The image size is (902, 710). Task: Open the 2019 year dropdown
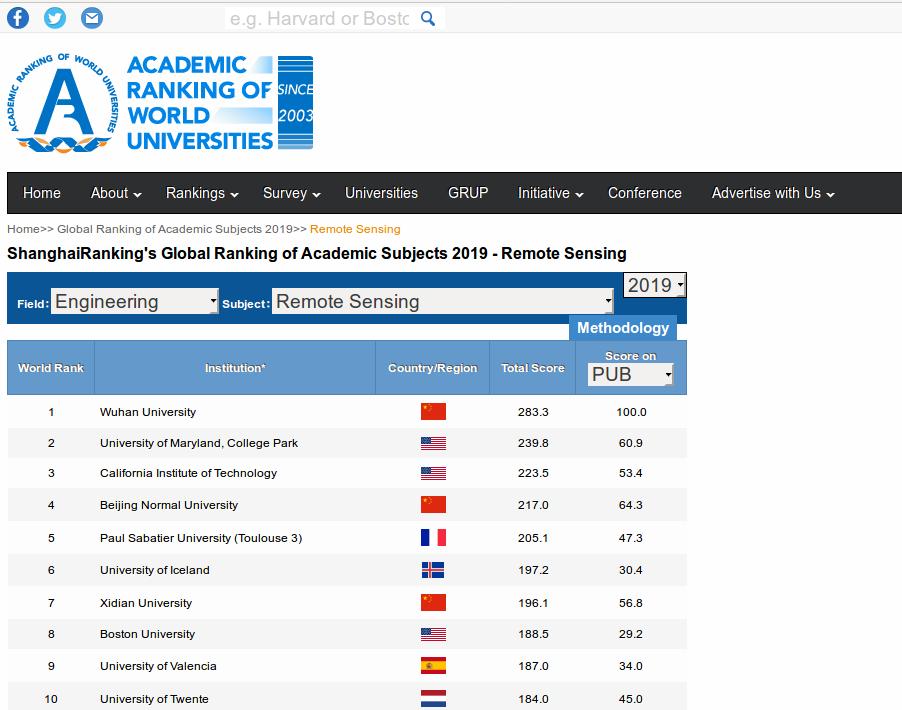[x=655, y=285]
